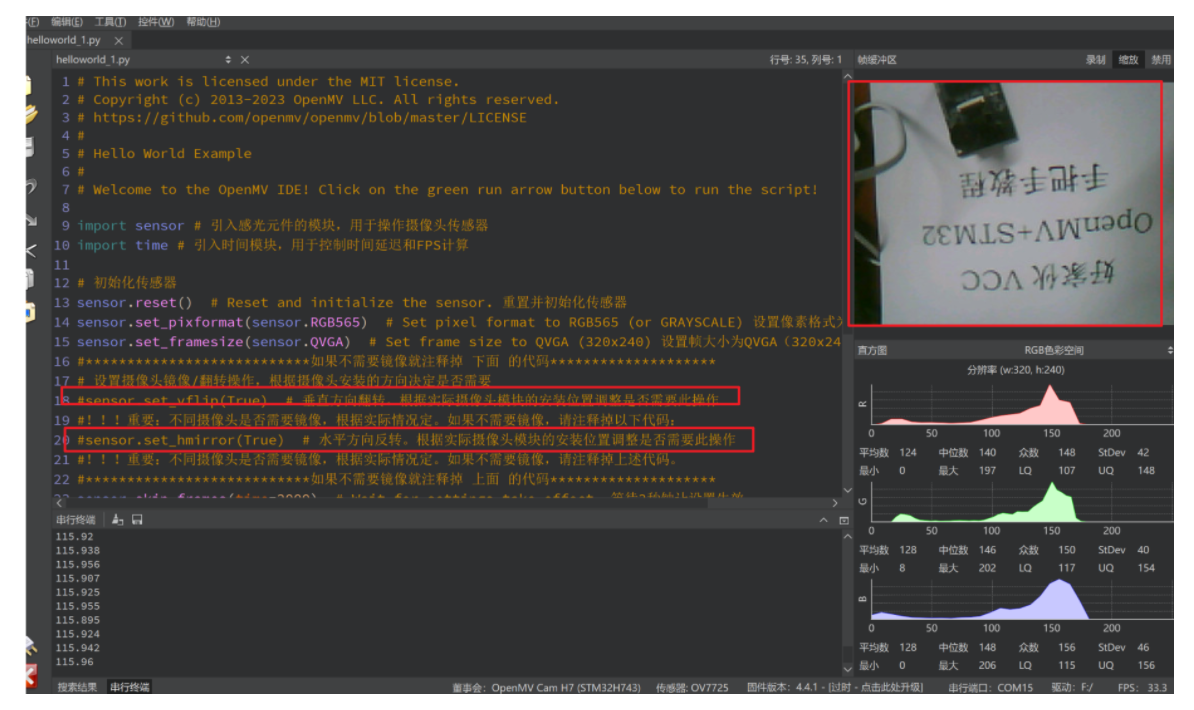Click the 行号: 35, 列号: 1 position indicator

(x=806, y=59)
